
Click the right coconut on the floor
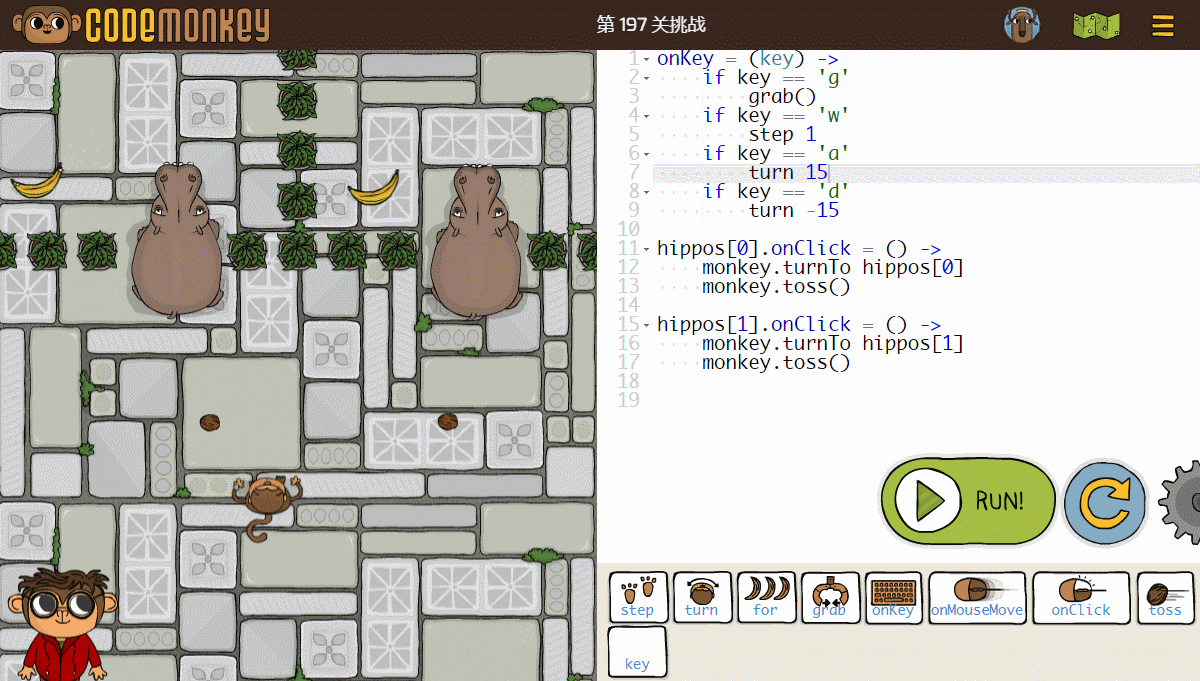pos(448,422)
